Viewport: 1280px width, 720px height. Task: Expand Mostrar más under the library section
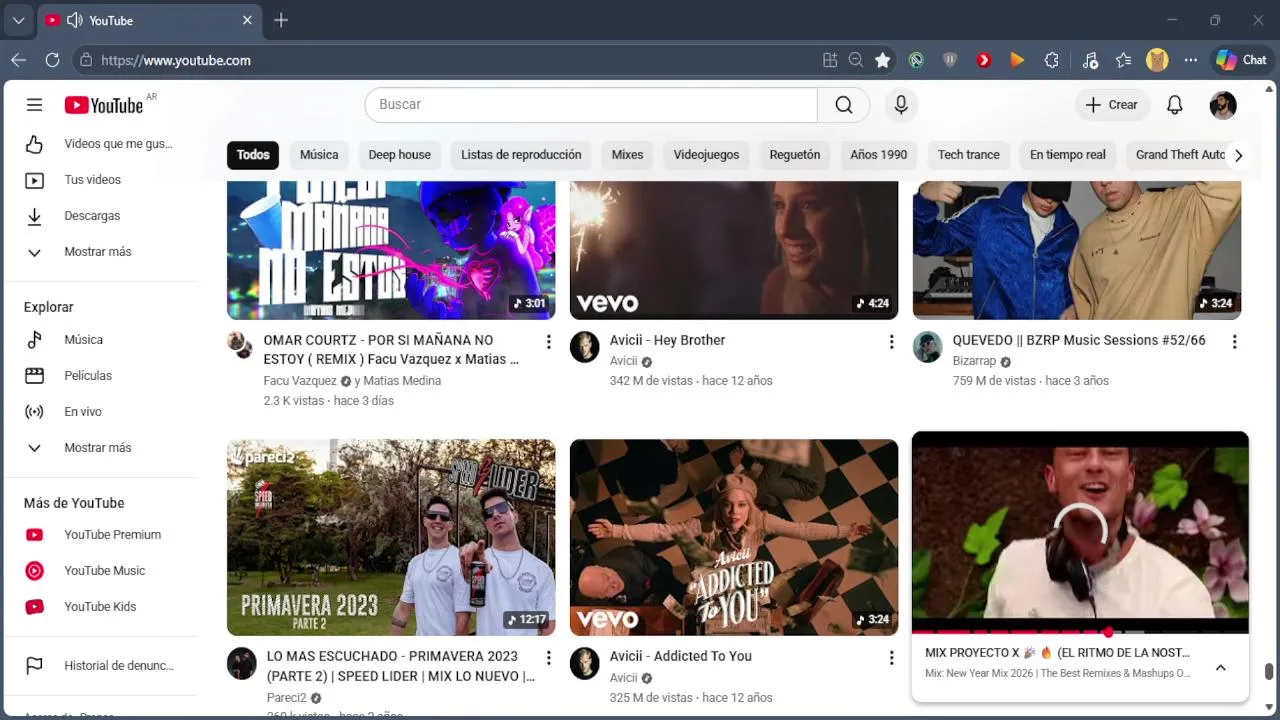point(100,252)
